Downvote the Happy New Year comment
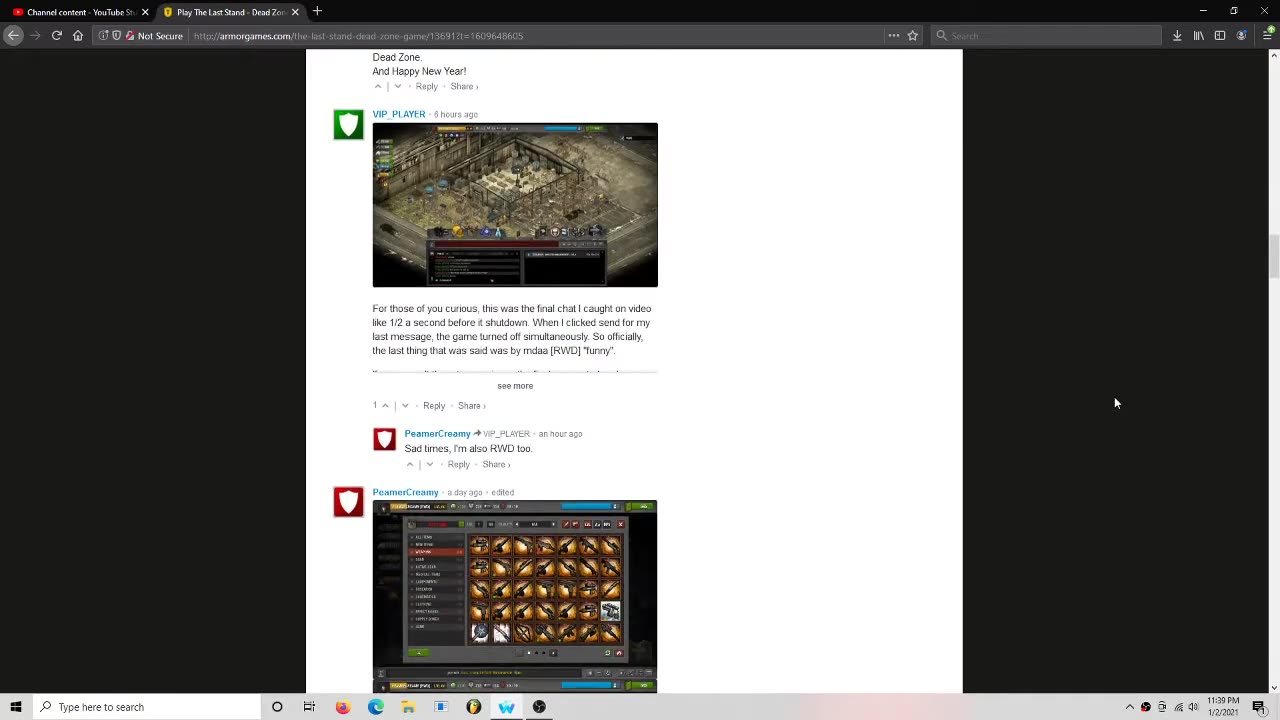Viewport: 1280px width, 720px height. point(397,86)
